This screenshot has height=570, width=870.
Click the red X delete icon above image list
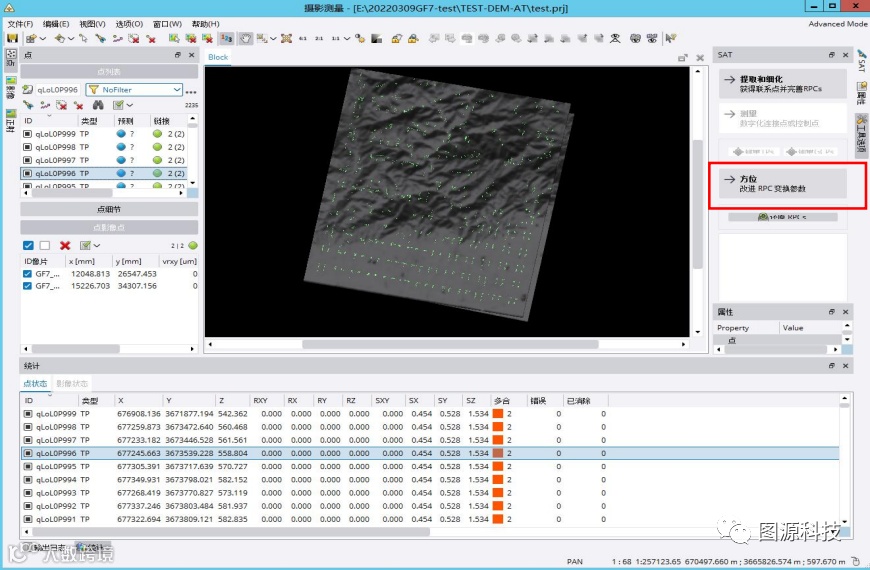tap(65, 245)
